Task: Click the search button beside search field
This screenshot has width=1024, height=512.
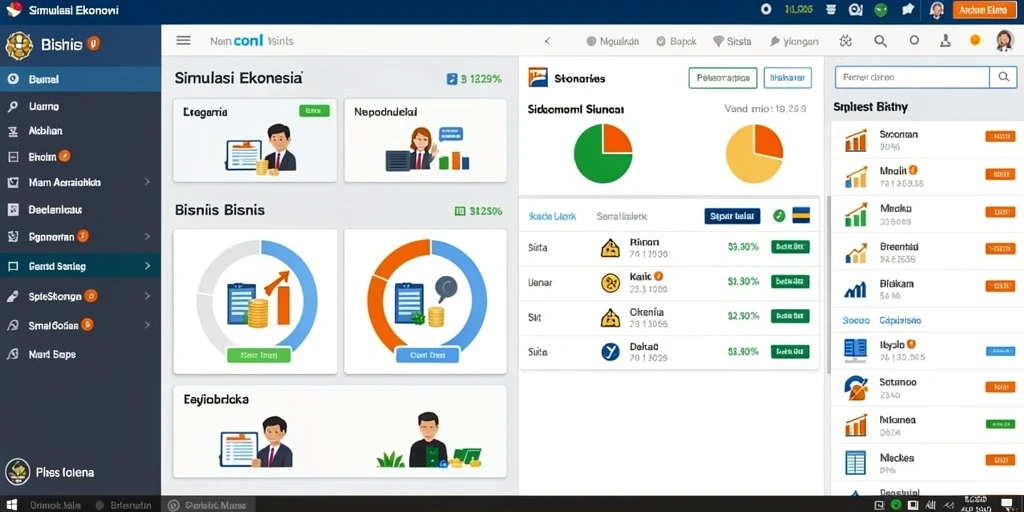Action: (x=1002, y=77)
